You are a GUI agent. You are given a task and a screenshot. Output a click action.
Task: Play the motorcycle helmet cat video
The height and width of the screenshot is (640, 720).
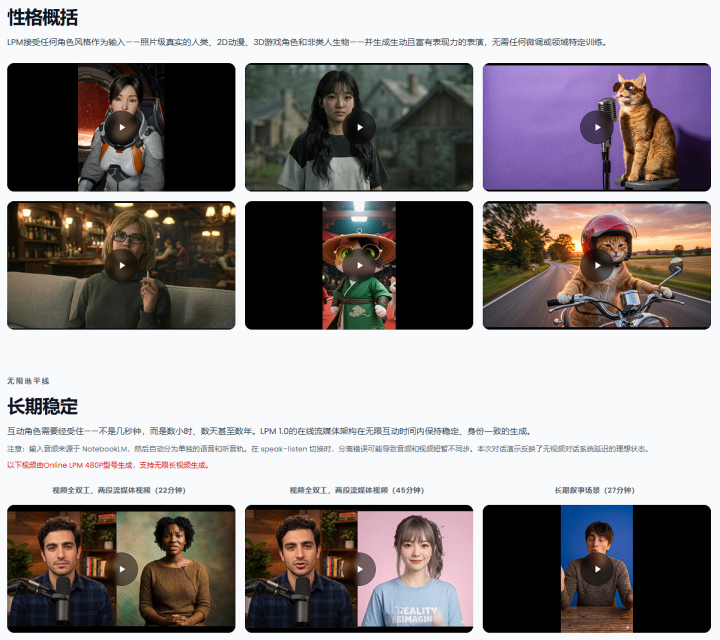597,265
